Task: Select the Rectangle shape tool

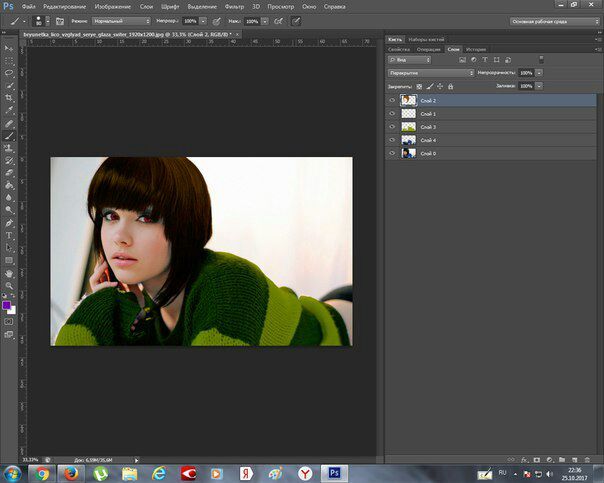Action: 8,260
